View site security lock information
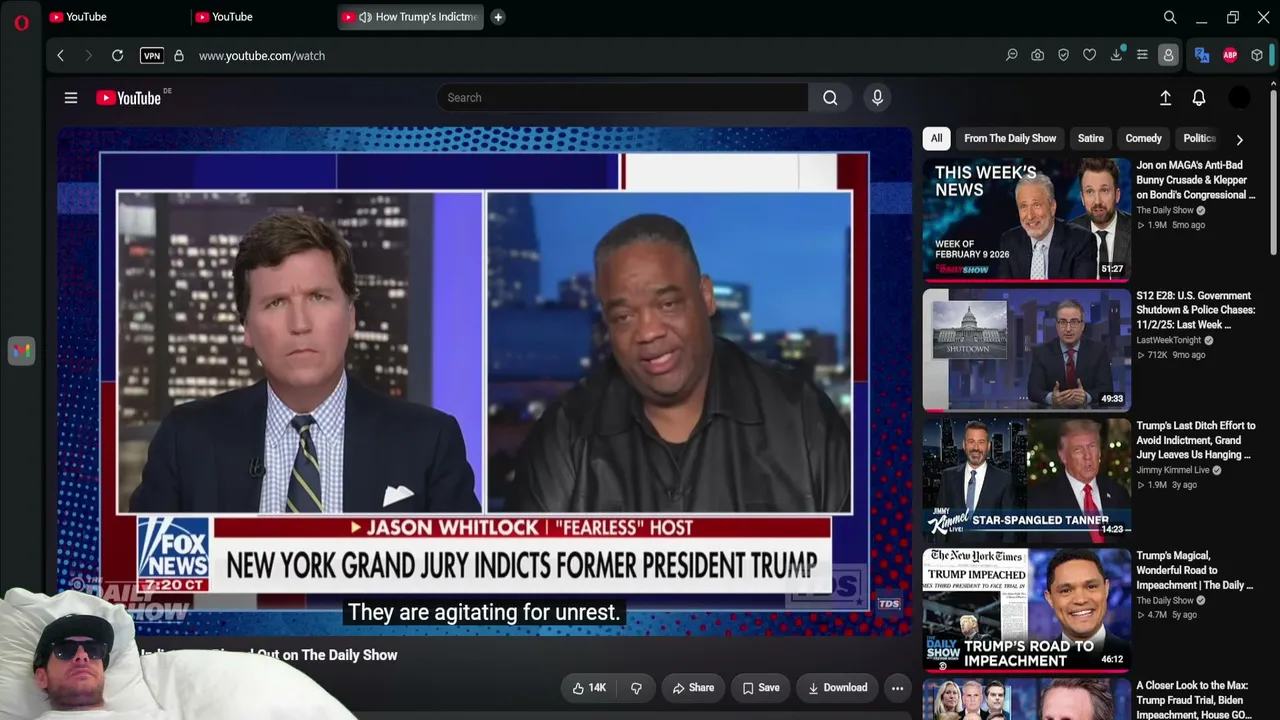Viewport: 1280px width, 720px height. [x=179, y=56]
